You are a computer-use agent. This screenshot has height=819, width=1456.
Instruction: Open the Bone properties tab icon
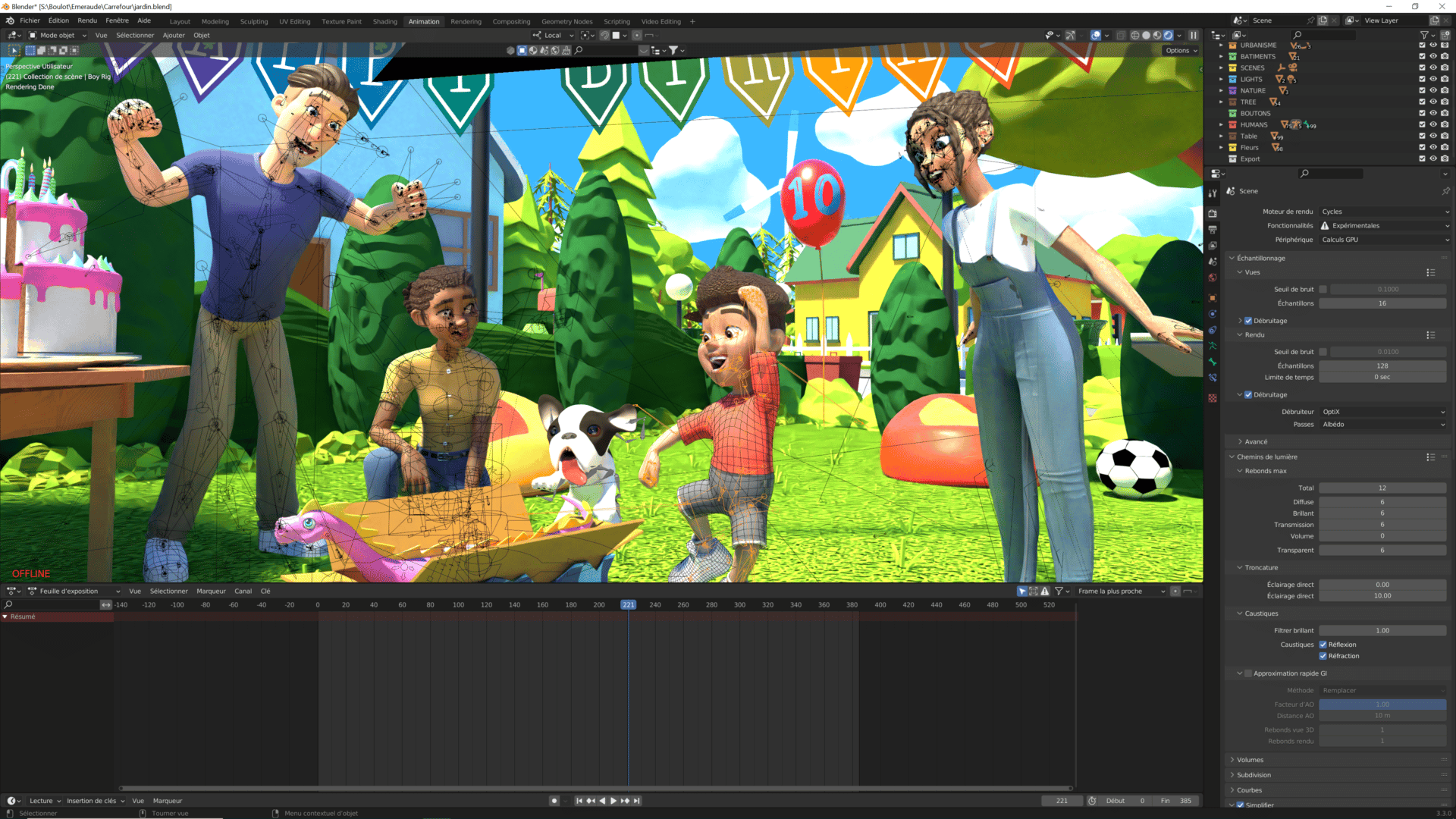1213,362
